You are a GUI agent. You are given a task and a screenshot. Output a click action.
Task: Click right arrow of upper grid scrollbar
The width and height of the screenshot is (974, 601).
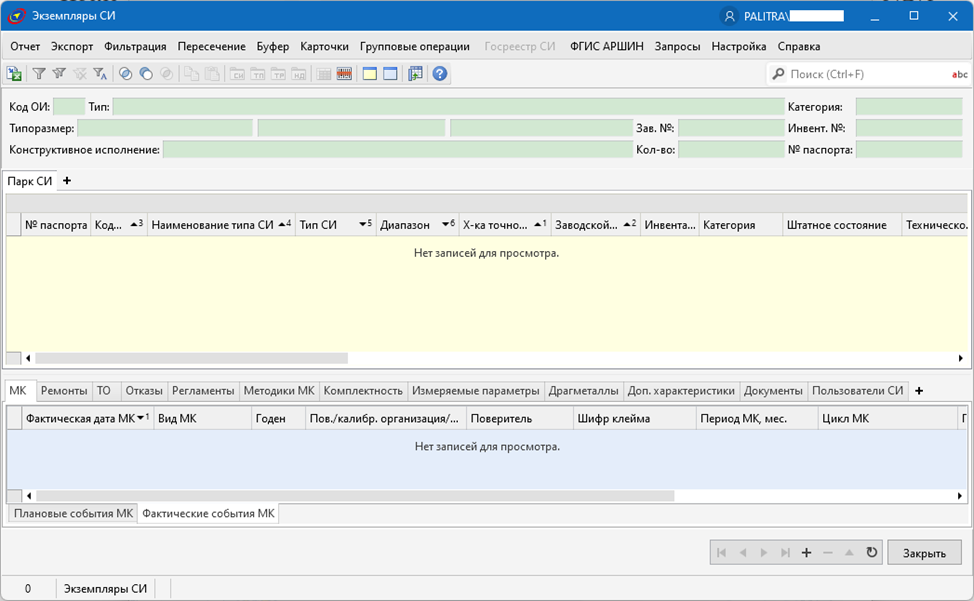[960, 358]
